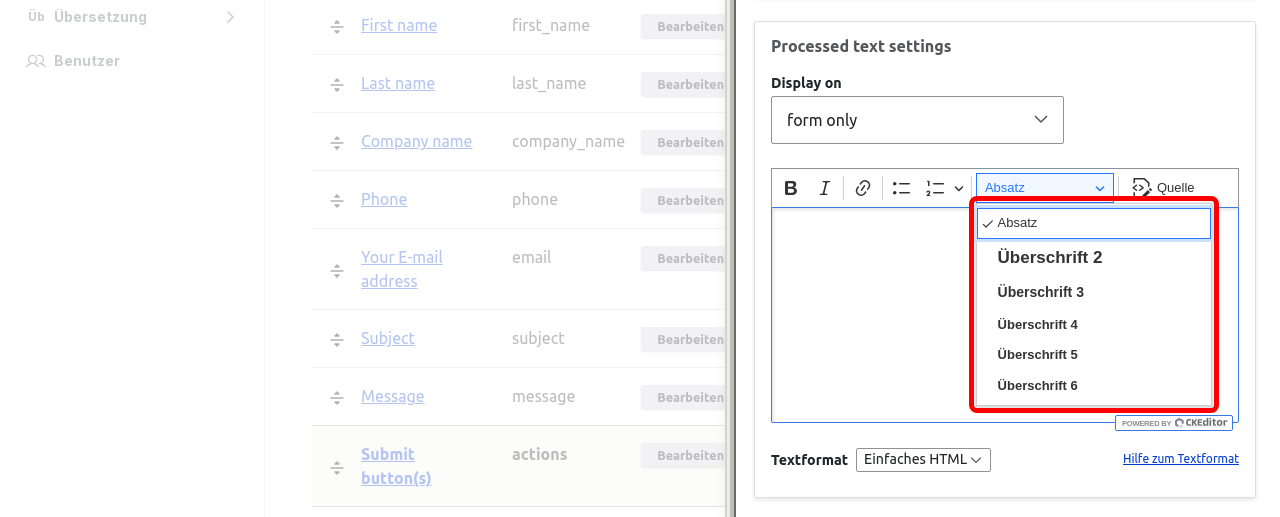Open the Textformat 'Einfaches HTML' select
Image resolution: width=1280 pixels, height=517 pixels.
923,460
